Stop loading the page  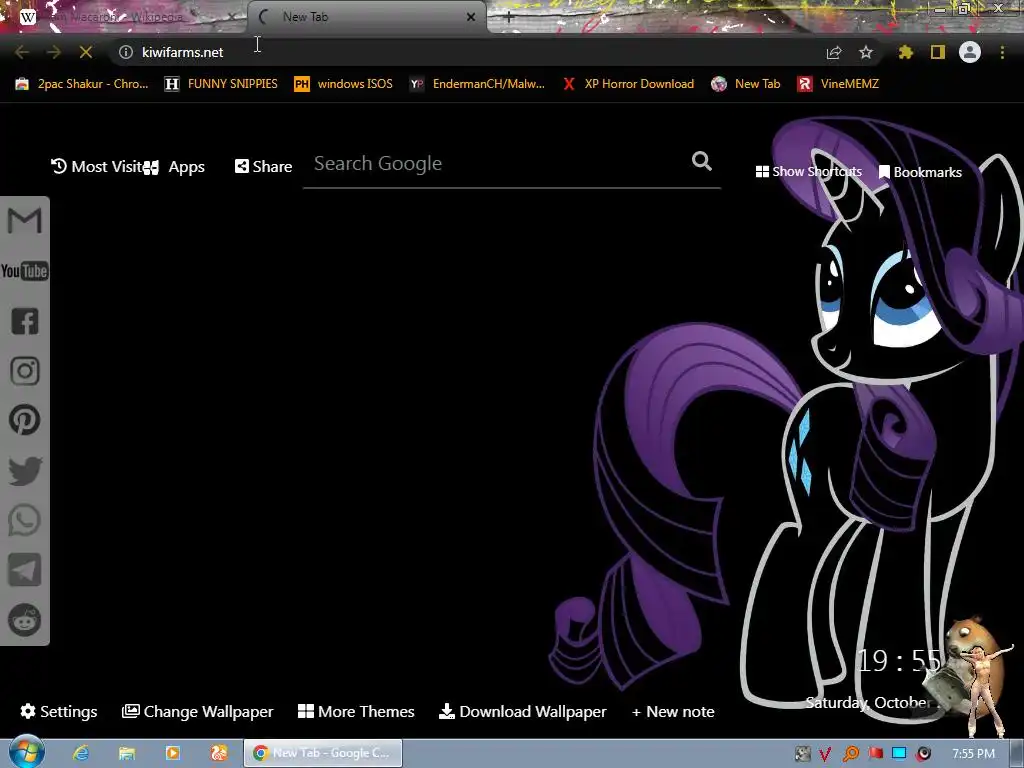click(x=86, y=52)
